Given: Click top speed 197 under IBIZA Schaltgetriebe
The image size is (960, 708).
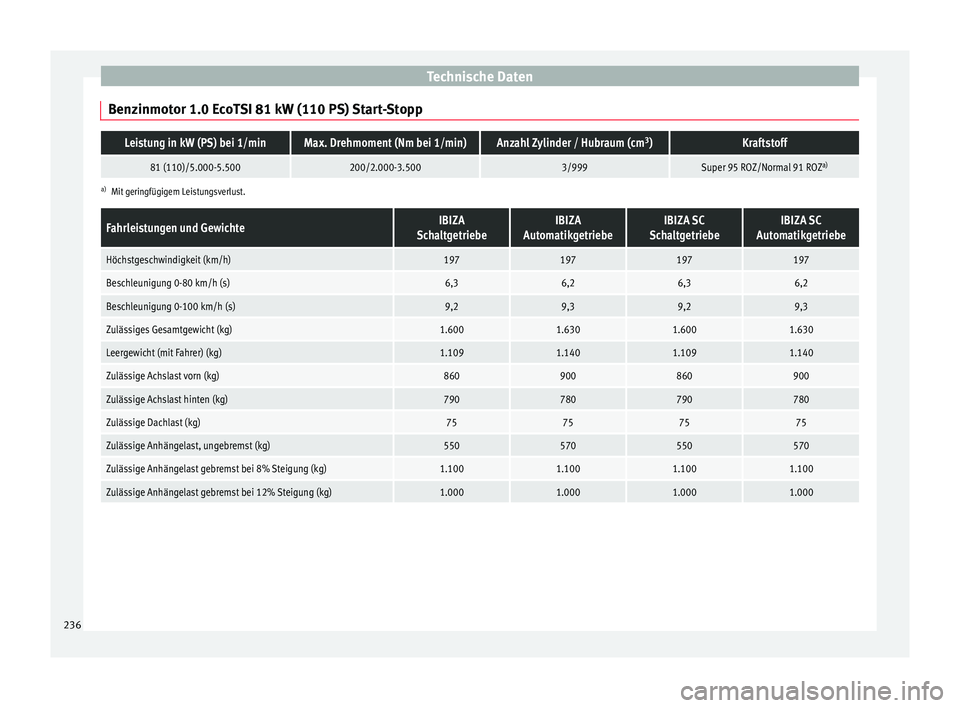Looking at the screenshot, I should pyautogui.click(x=452, y=260).
